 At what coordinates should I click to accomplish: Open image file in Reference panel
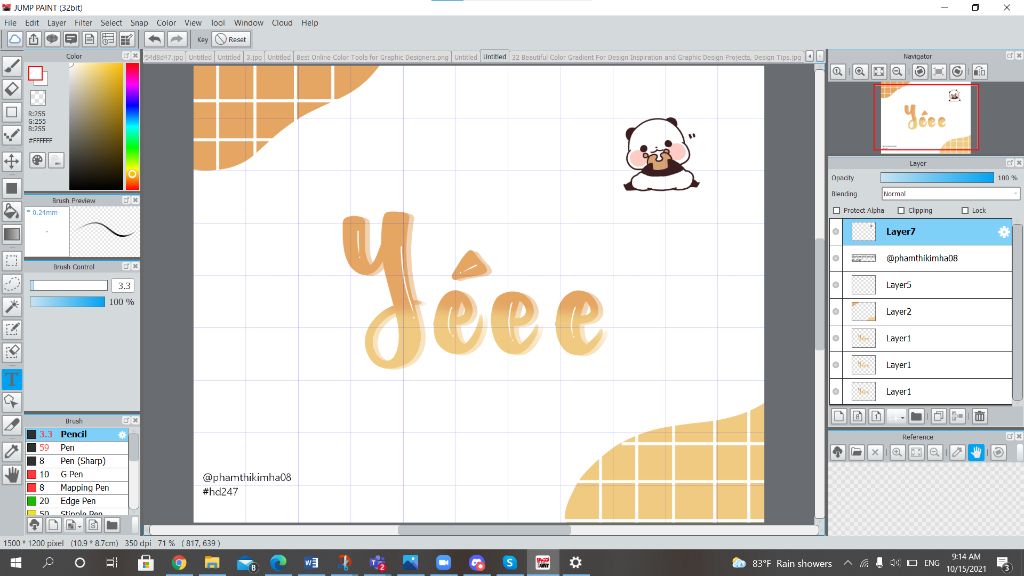pyautogui.click(x=857, y=452)
